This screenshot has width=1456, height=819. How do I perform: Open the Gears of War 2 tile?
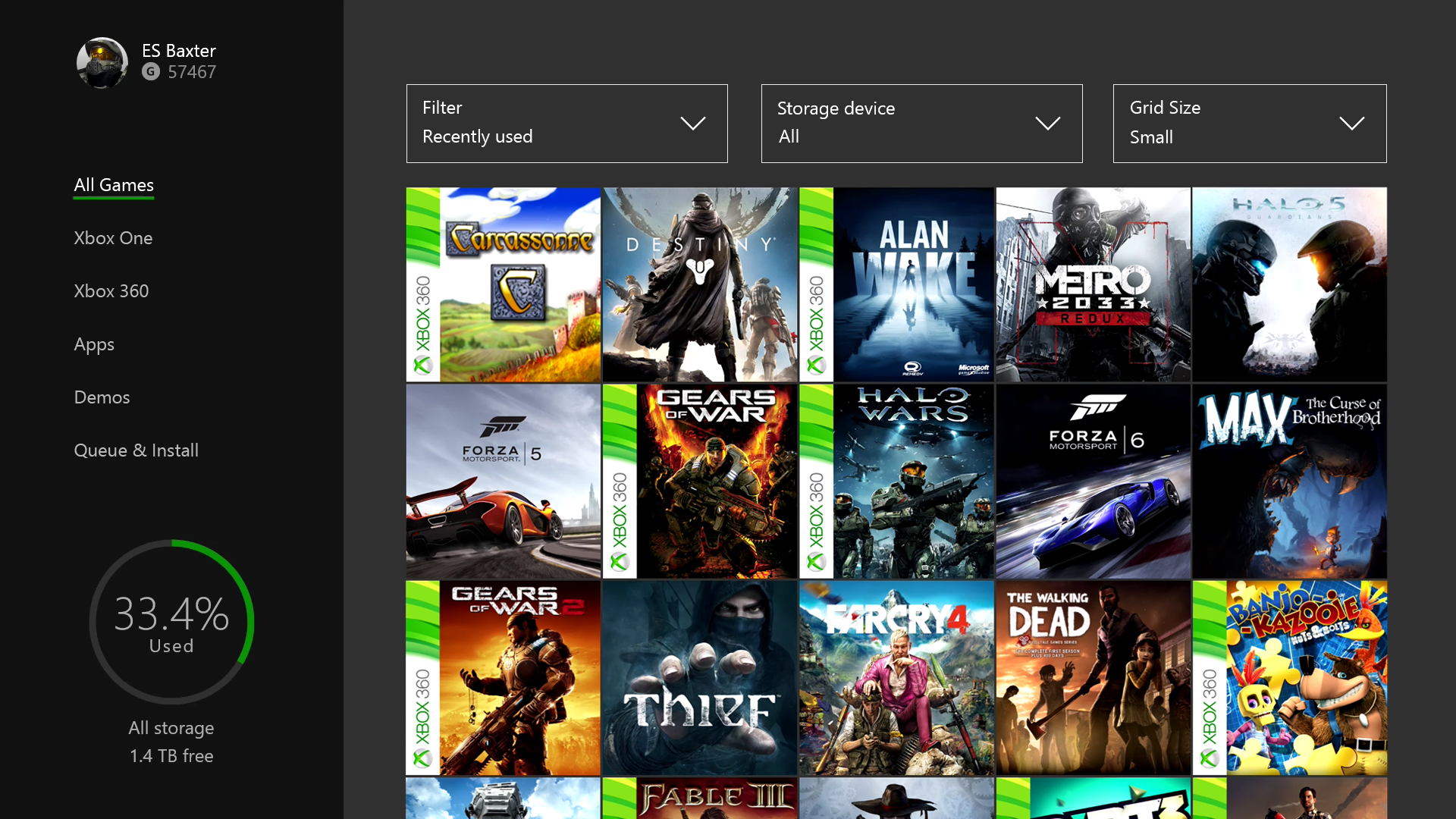[x=503, y=678]
